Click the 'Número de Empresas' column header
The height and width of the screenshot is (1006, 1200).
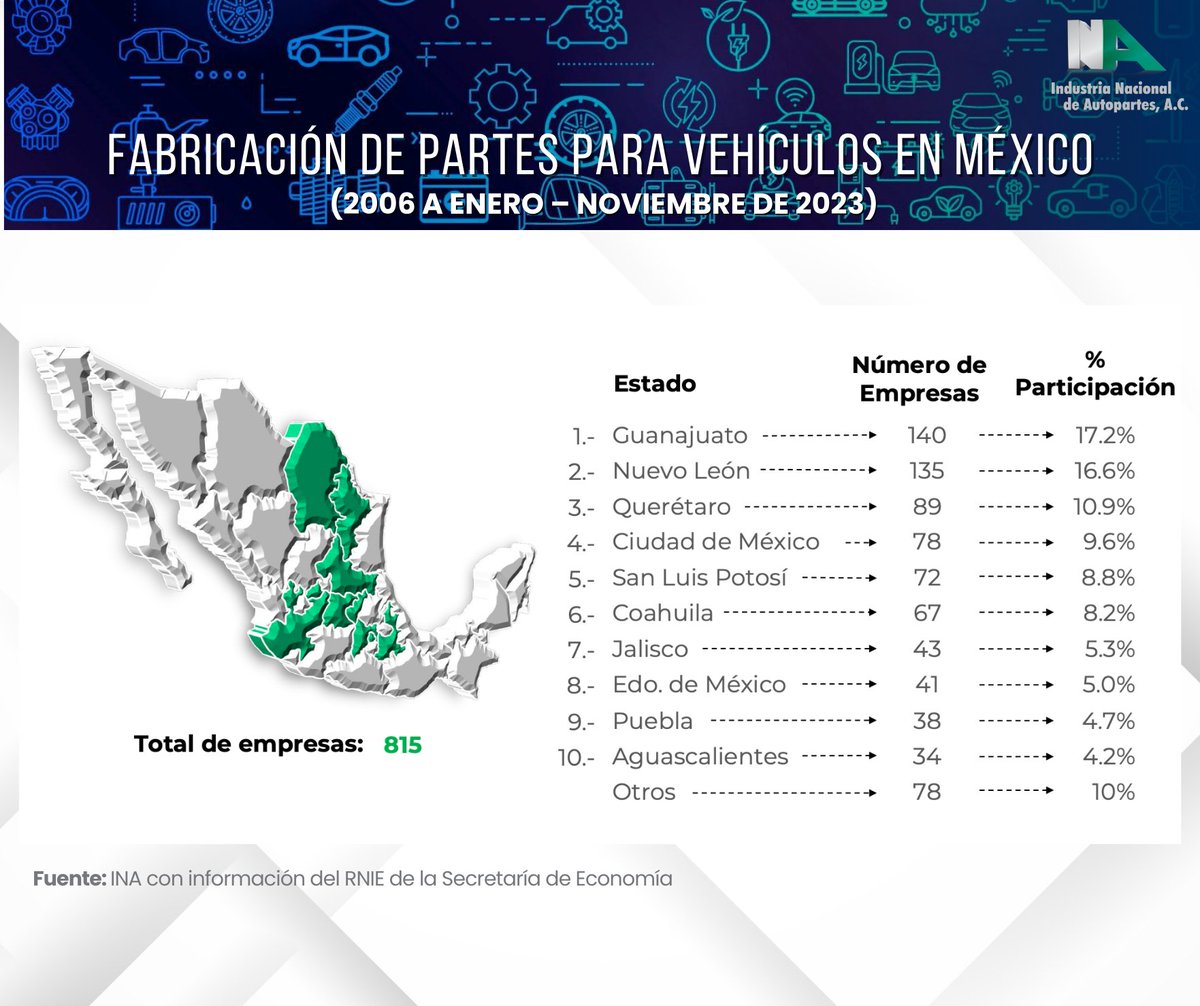[x=919, y=380]
